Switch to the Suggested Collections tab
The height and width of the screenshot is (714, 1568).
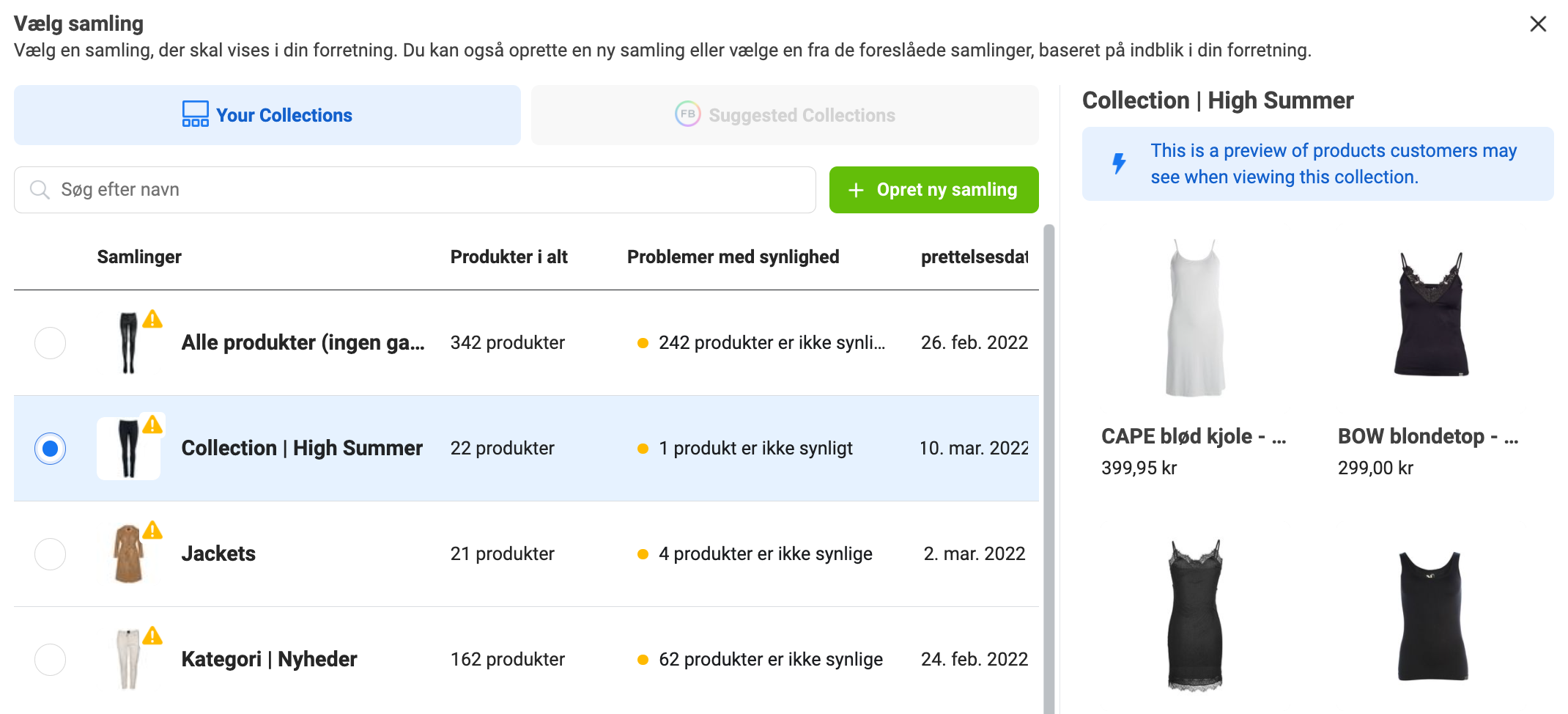coord(785,115)
